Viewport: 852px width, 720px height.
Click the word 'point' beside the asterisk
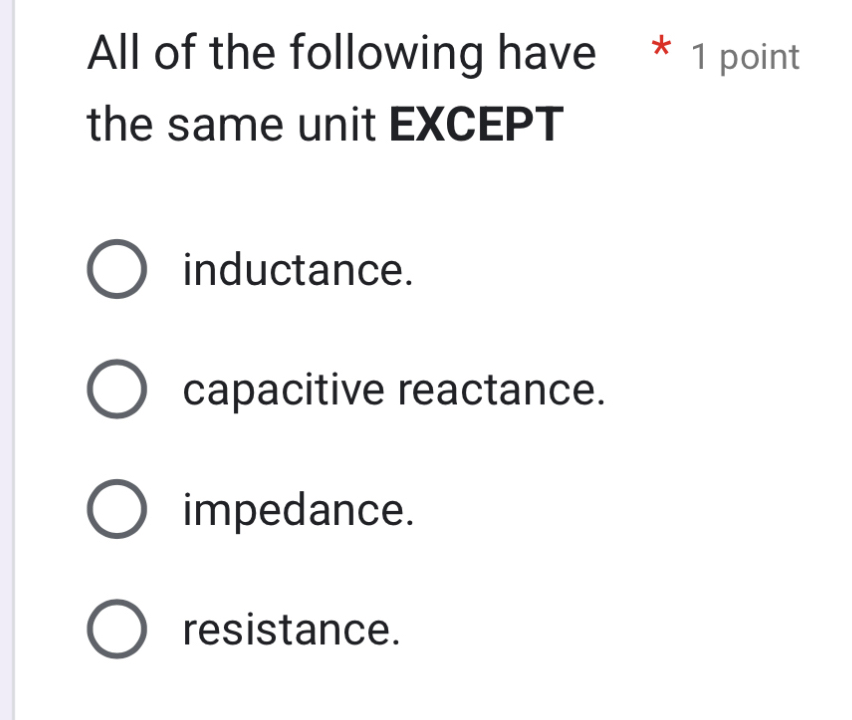[760, 57]
